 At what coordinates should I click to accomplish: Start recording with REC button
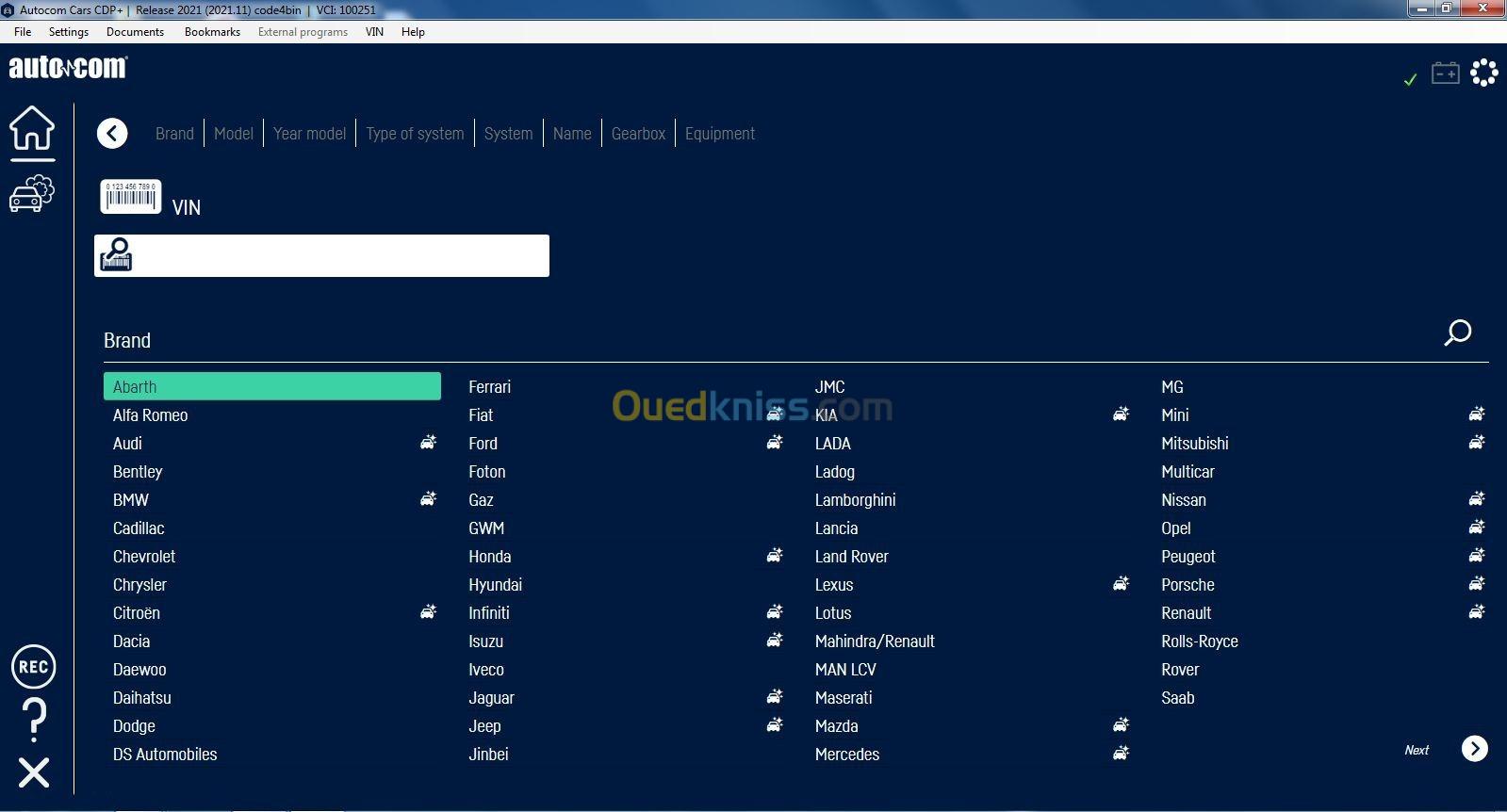click(33, 667)
